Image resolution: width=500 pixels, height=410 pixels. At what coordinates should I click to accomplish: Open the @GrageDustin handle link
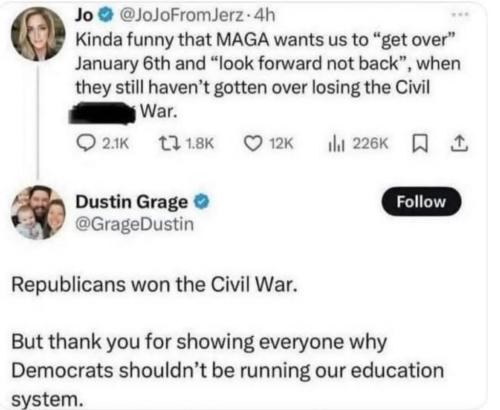[x=135, y=224]
